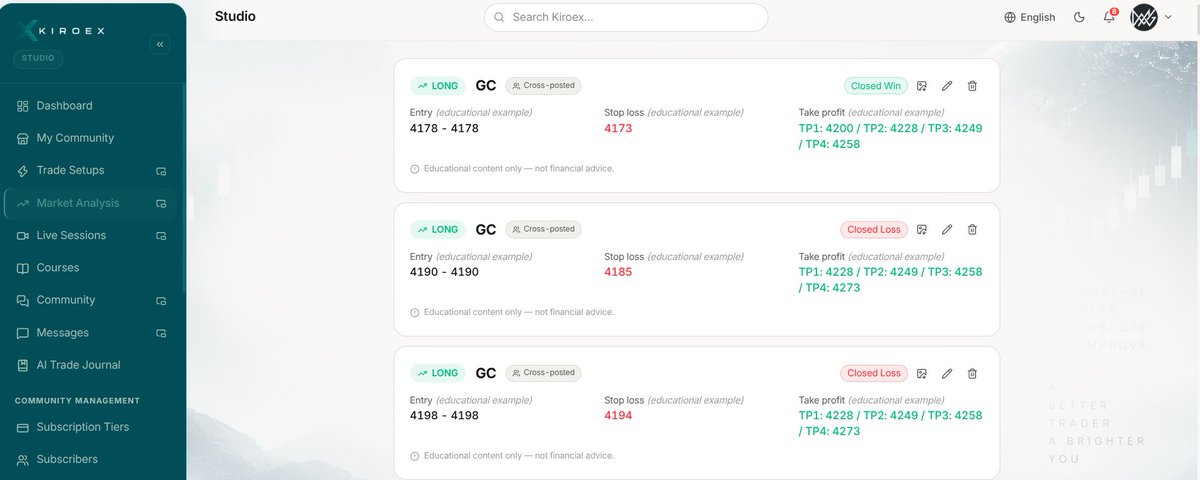The width and height of the screenshot is (1200, 480).
Task: Open image icon on 4190 trade card
Action: (922, 229)
